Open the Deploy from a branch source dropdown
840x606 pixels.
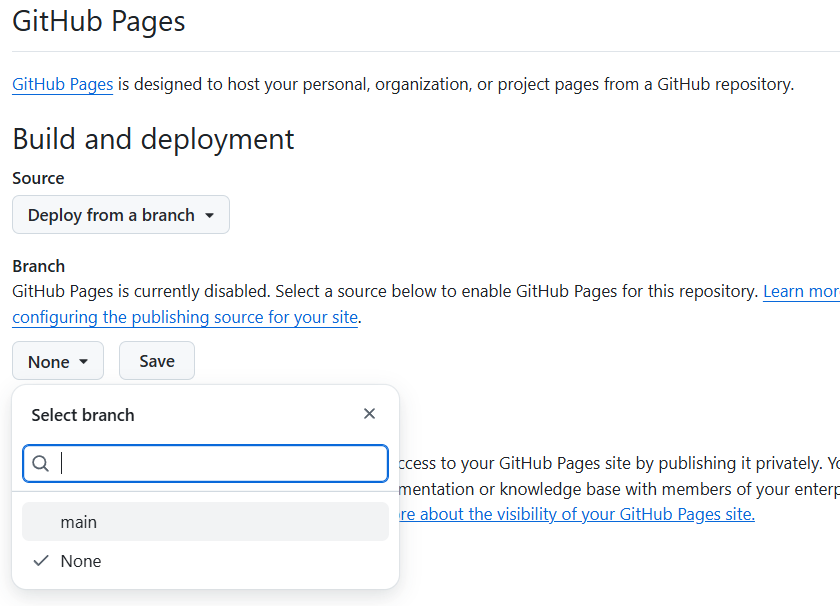(120, 214)
